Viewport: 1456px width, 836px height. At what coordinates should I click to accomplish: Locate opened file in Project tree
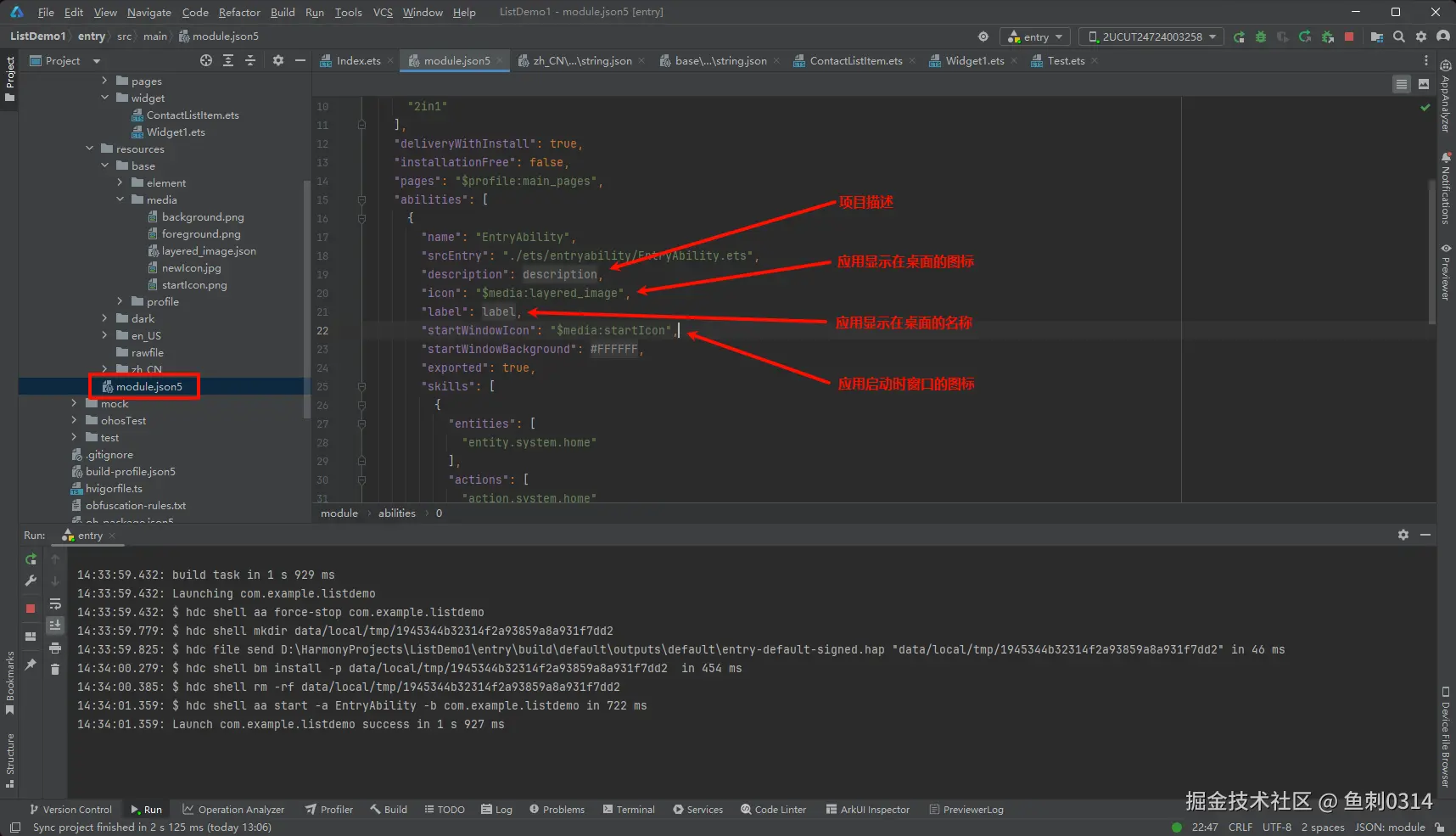pyautogui.click(x=206, y=60)
